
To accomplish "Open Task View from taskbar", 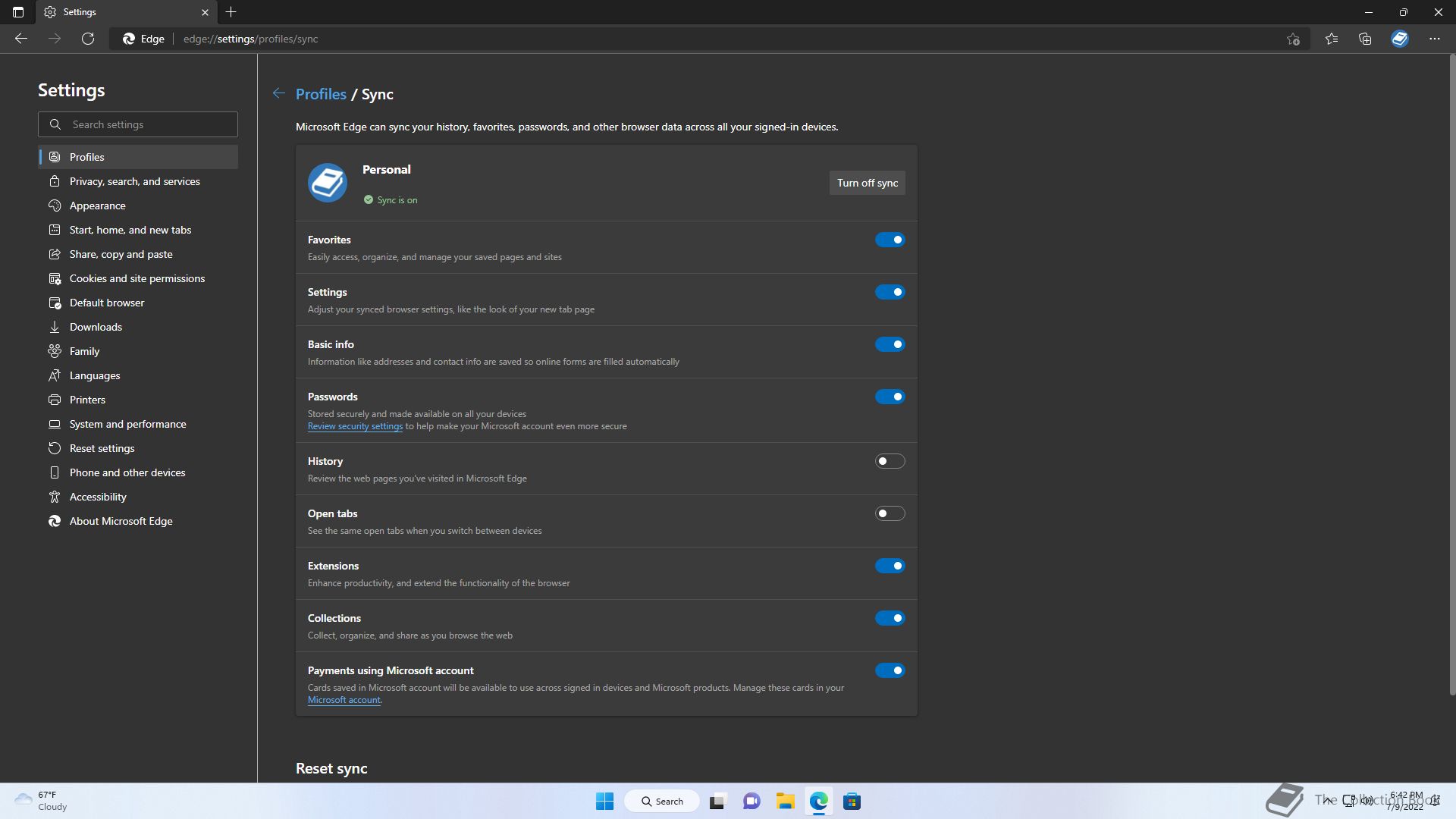I will [x=718, y=802].
